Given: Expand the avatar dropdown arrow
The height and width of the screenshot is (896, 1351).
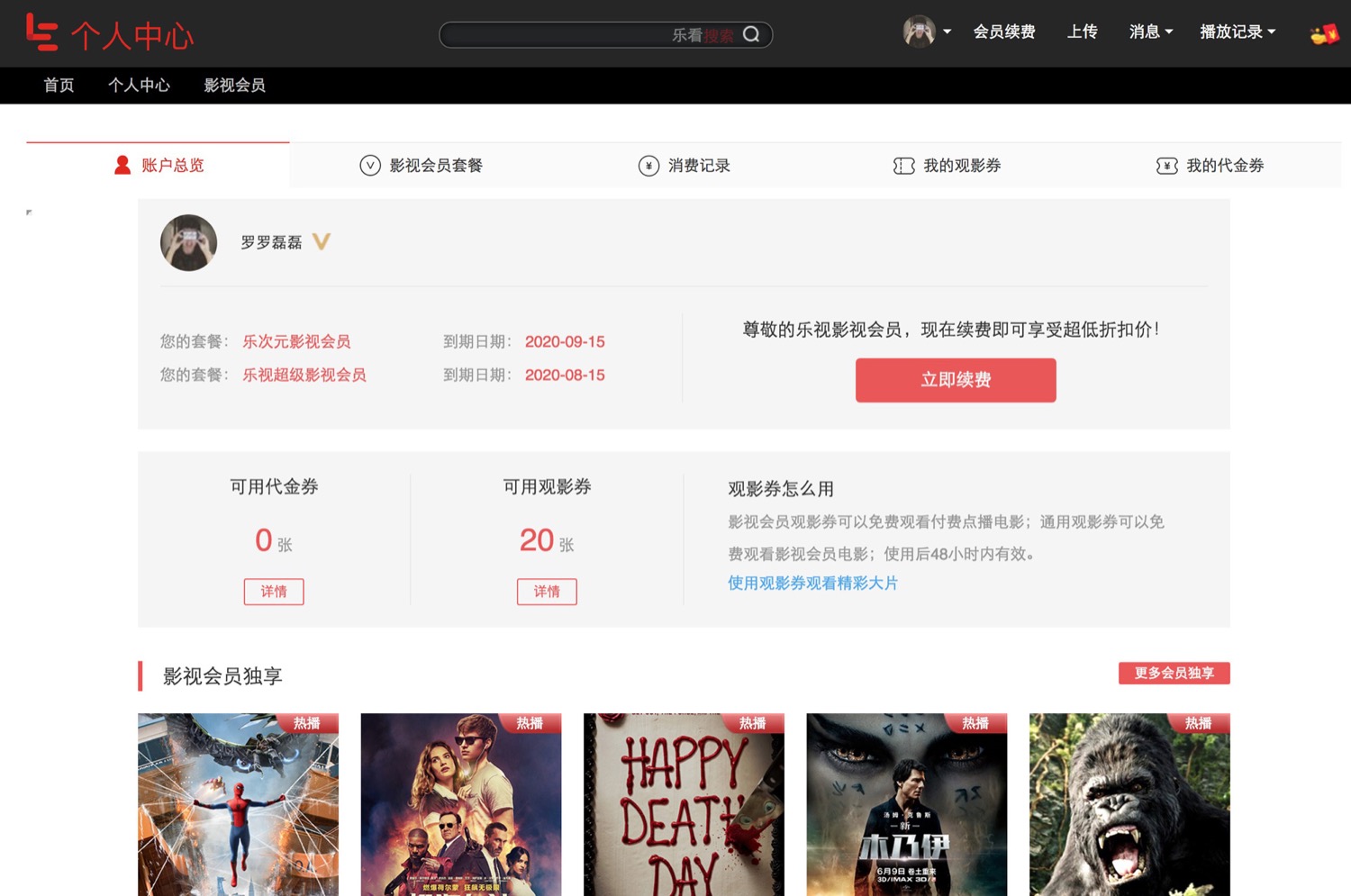Looking at the screenshot, I should (947, 32).
